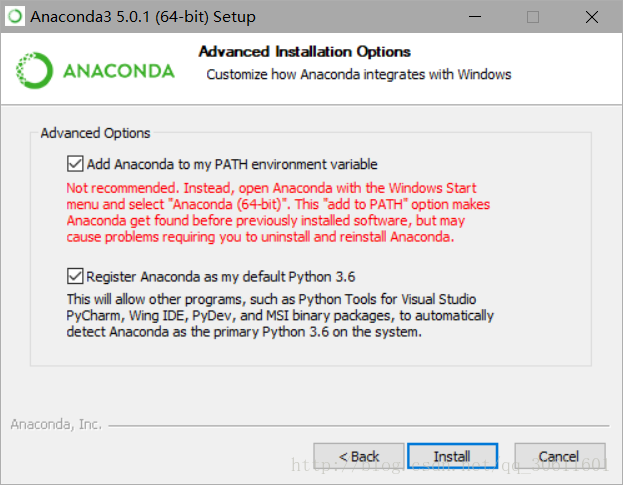Click the "Add Anaconda to my PATH environment variable" label
This screenshot has width=623, height=485.
[232, 164]
